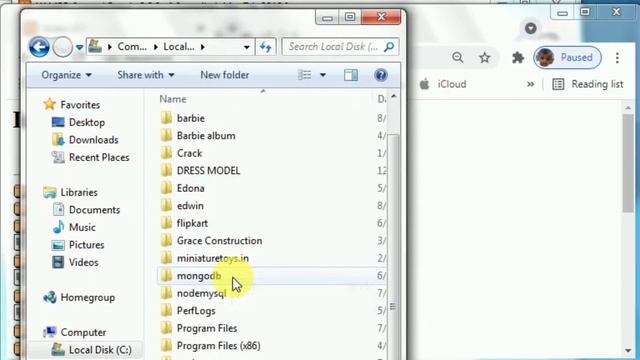Image resolution: width=640 pixels, height=360 pixels.
Task: Open the view options dropdown arrow
Action: [x=322, y=75]
